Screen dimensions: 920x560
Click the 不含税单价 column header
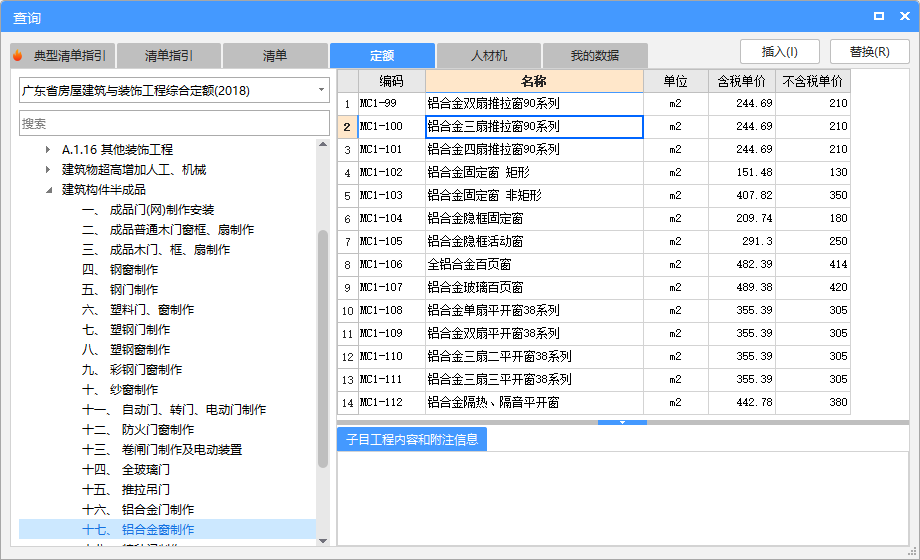[x=813, y=81]
